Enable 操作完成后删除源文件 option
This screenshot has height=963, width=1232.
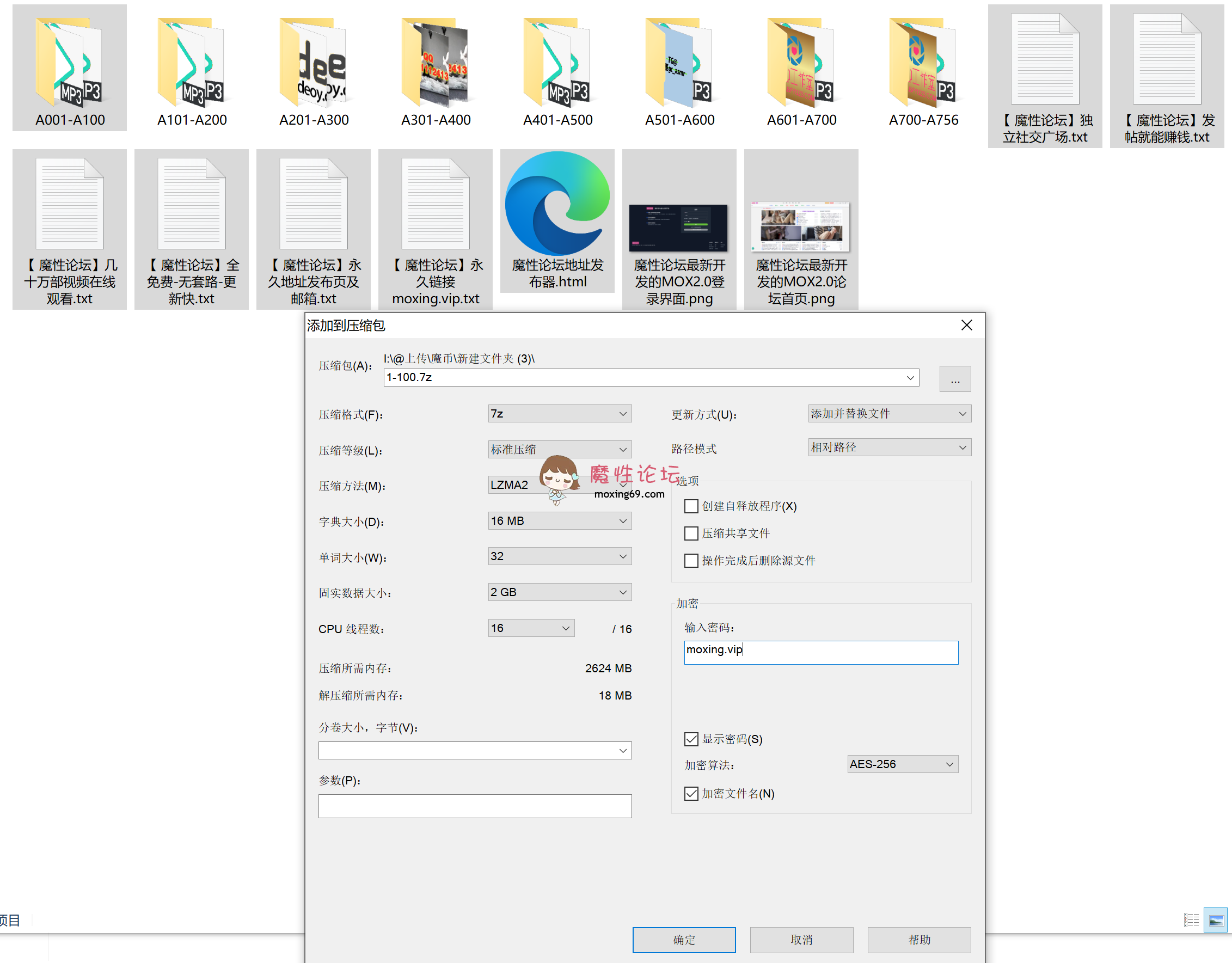point(691,560)
